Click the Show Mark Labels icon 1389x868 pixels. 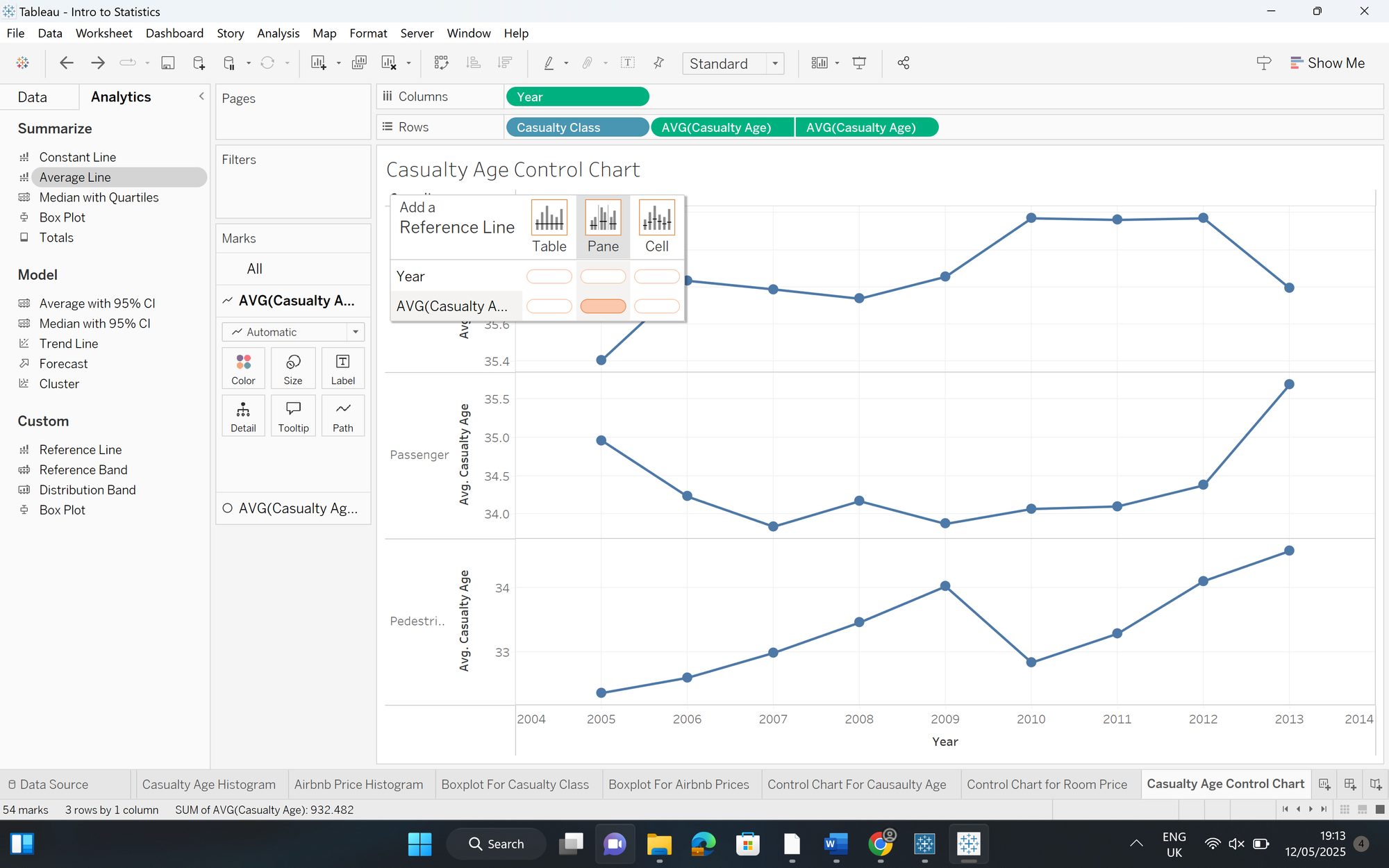point(628,63)
